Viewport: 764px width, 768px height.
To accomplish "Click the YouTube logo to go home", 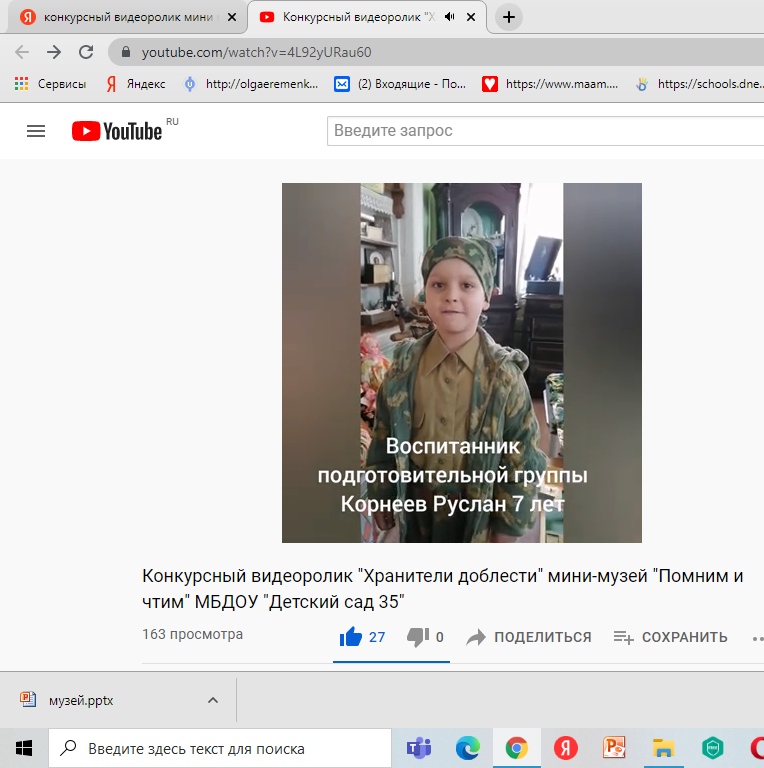I will pyautogui.click(x=117, y=131).
